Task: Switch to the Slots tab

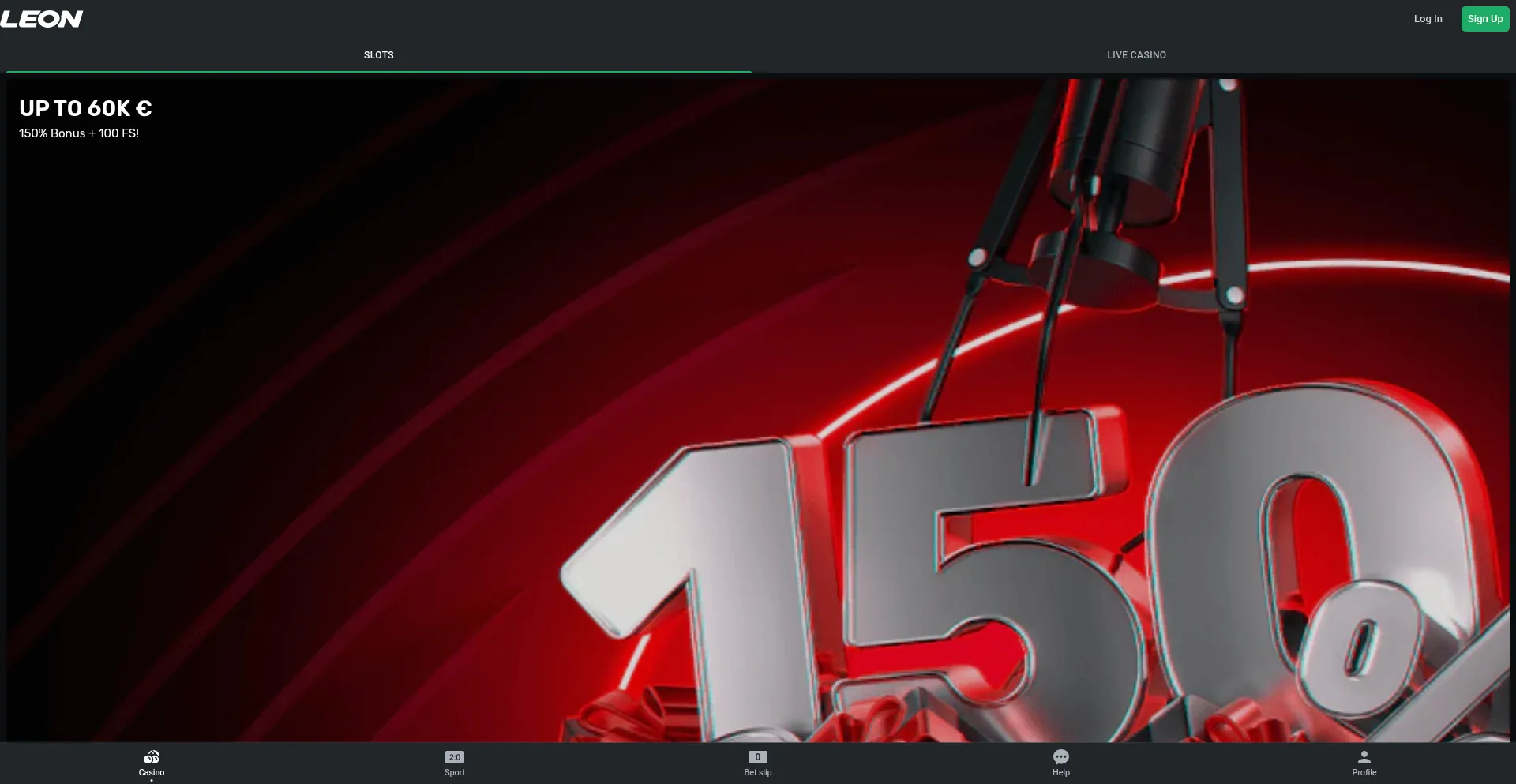Action: pyautogui.click(x=379, y=55)
